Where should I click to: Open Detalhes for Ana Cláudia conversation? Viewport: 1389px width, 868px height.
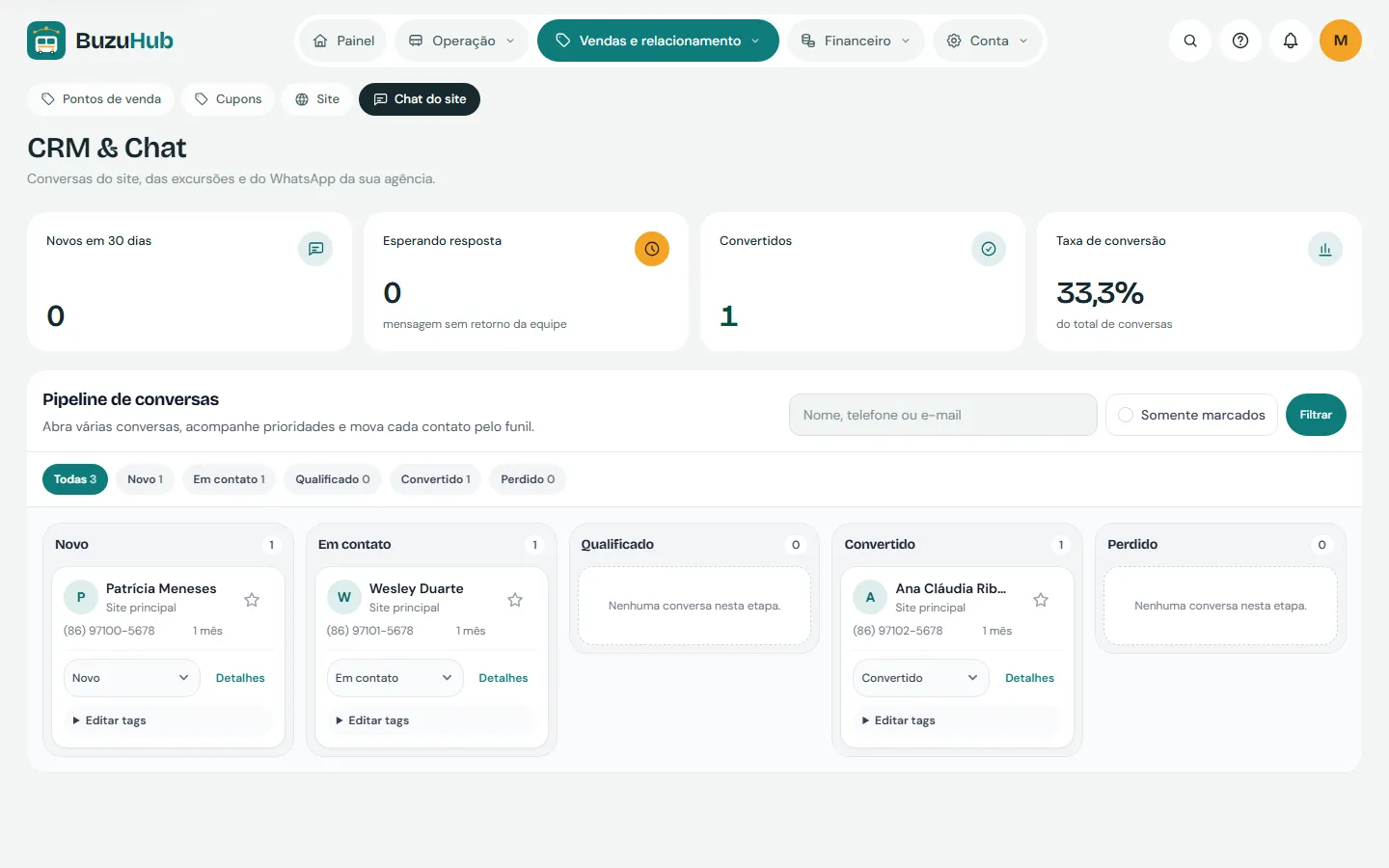click(x=1029, y=678)
